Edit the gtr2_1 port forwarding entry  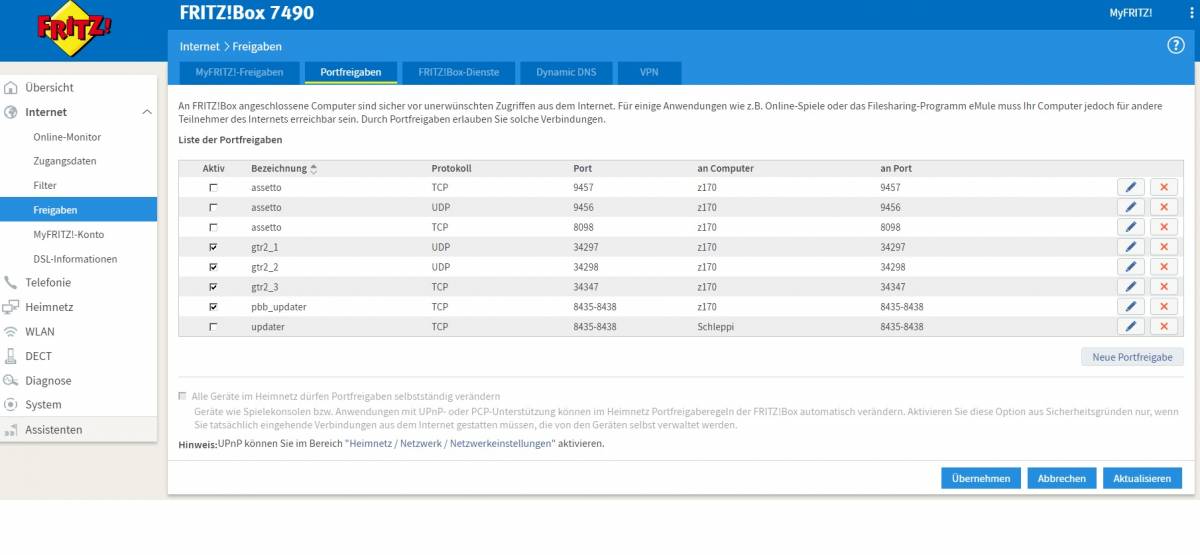tap(1130, 247)
